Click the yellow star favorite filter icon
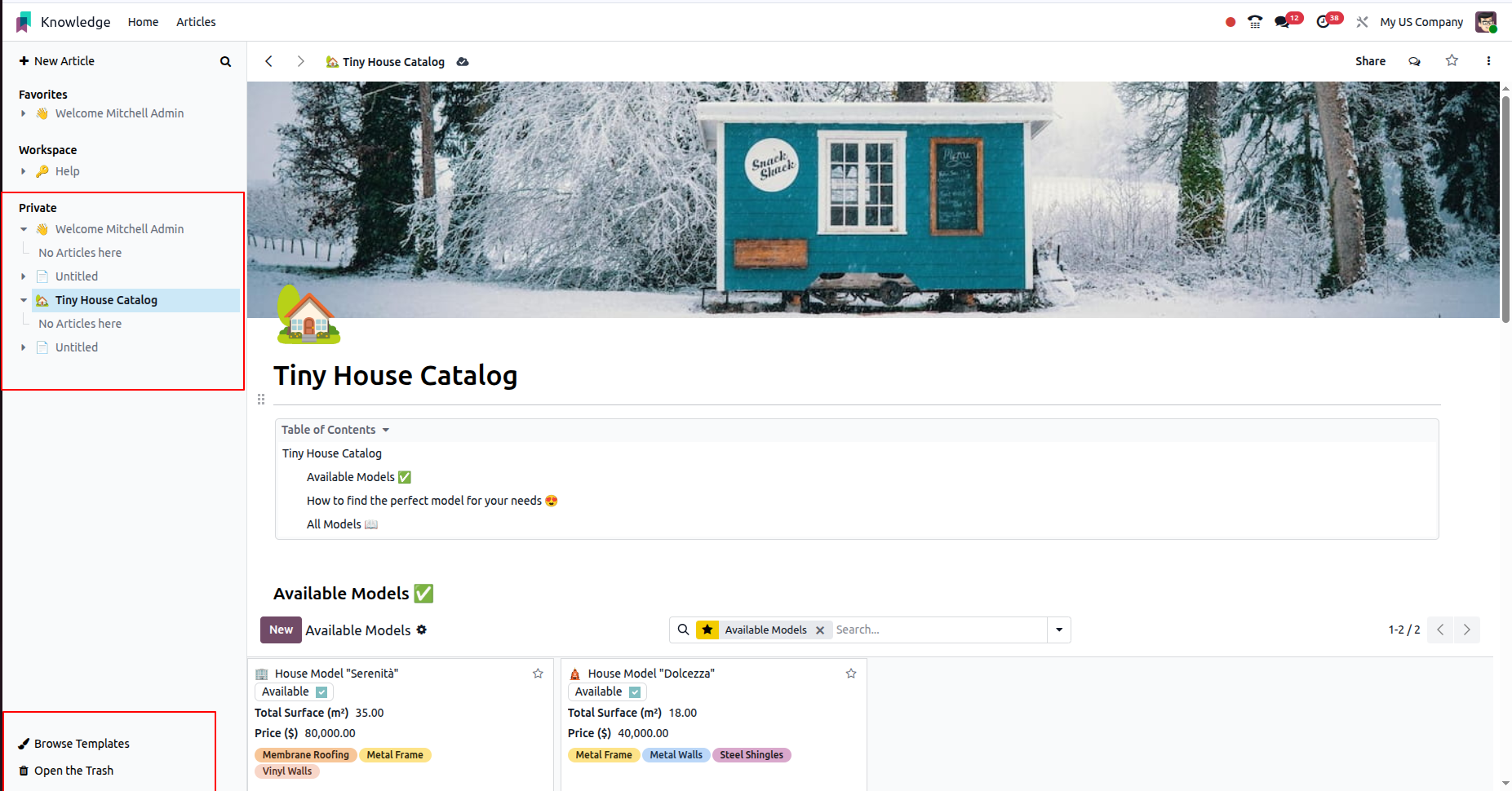The image size is (1512, 791). [707, 630]
